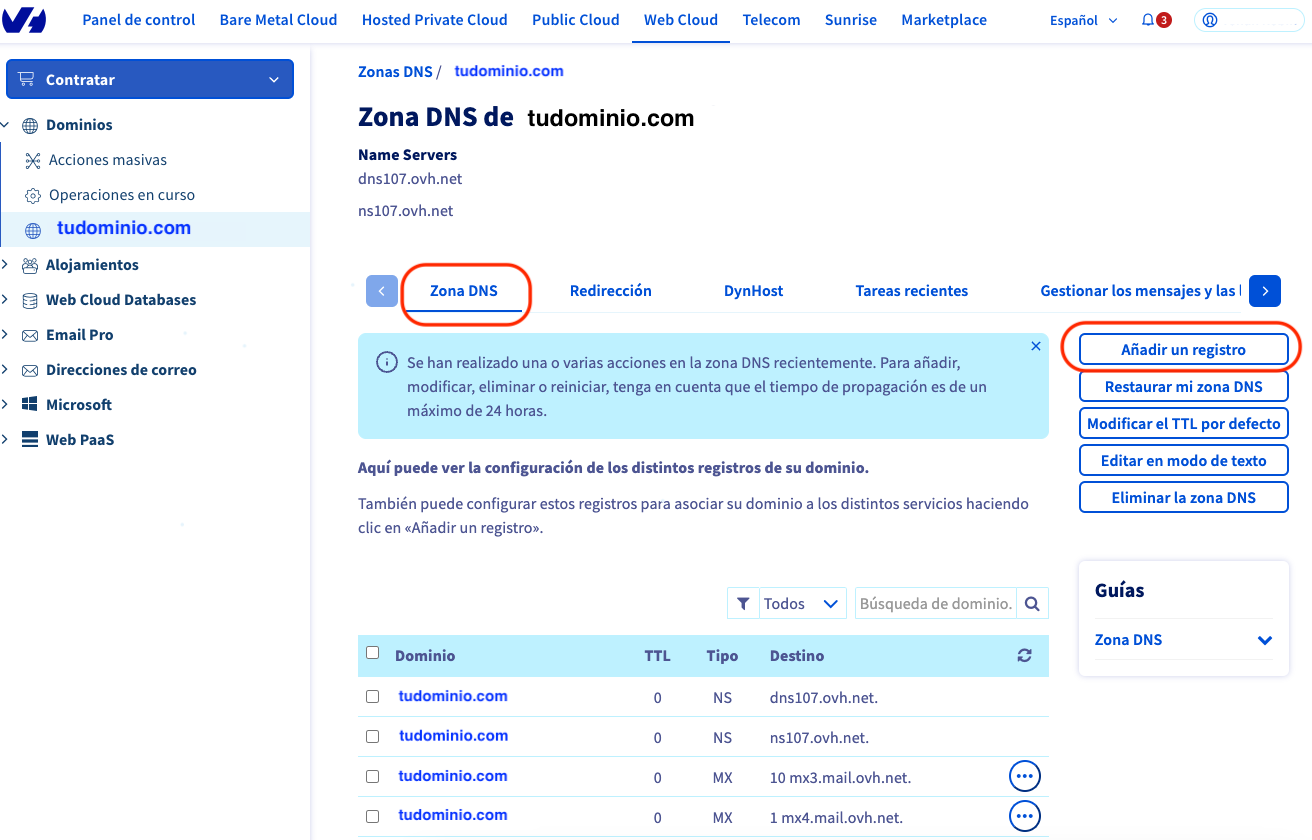Open the Todos filter dropdown
Viewport: 1312px width, 840px height.
pyautogui.click(x=787, y=604)
